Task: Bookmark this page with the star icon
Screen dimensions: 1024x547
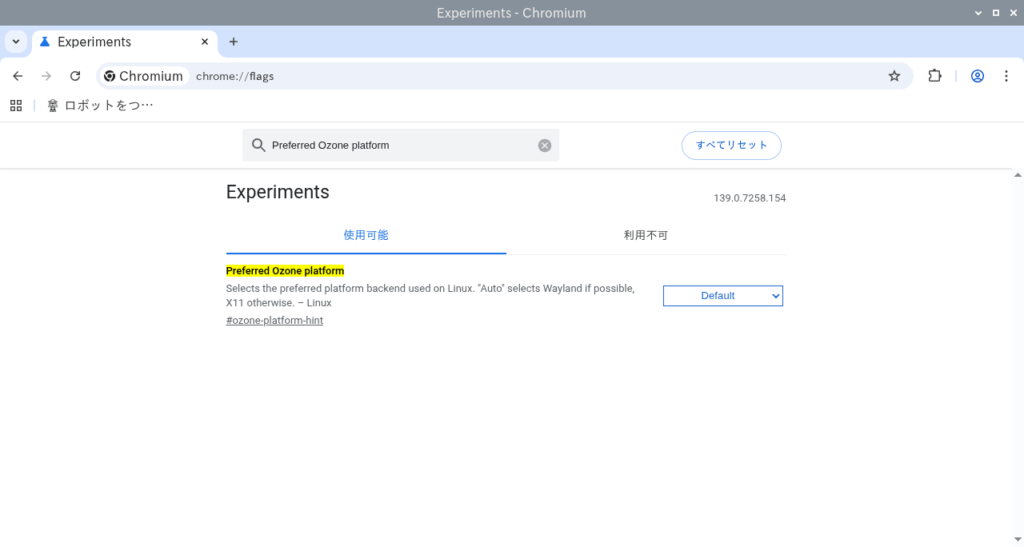Action: pyautogui.click(x=894, y=76)
